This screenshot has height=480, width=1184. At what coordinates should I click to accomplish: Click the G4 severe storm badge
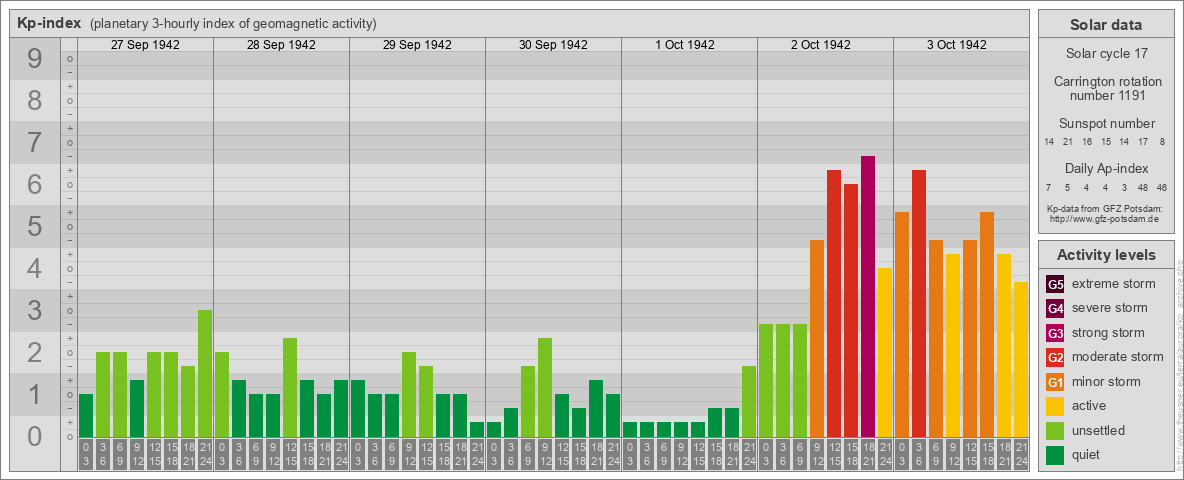pyautogui.click(x=1055, y=309)
